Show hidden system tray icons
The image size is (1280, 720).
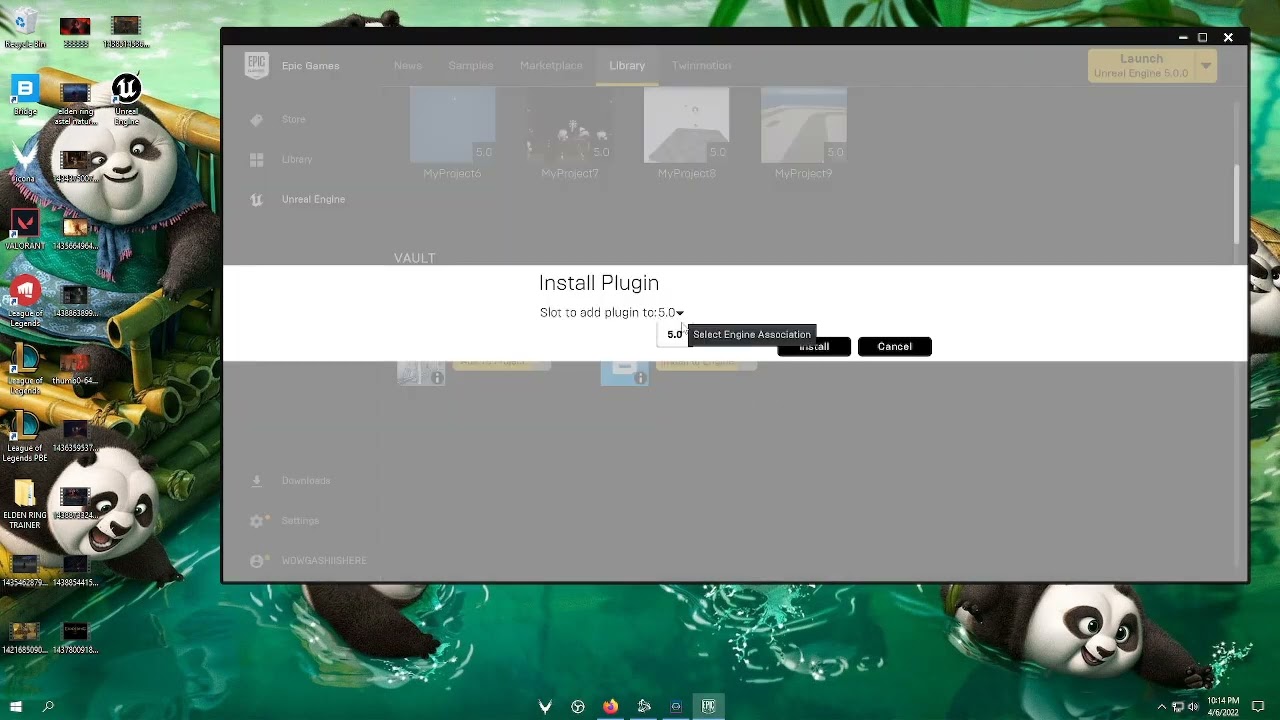(x=1161, y=707)
